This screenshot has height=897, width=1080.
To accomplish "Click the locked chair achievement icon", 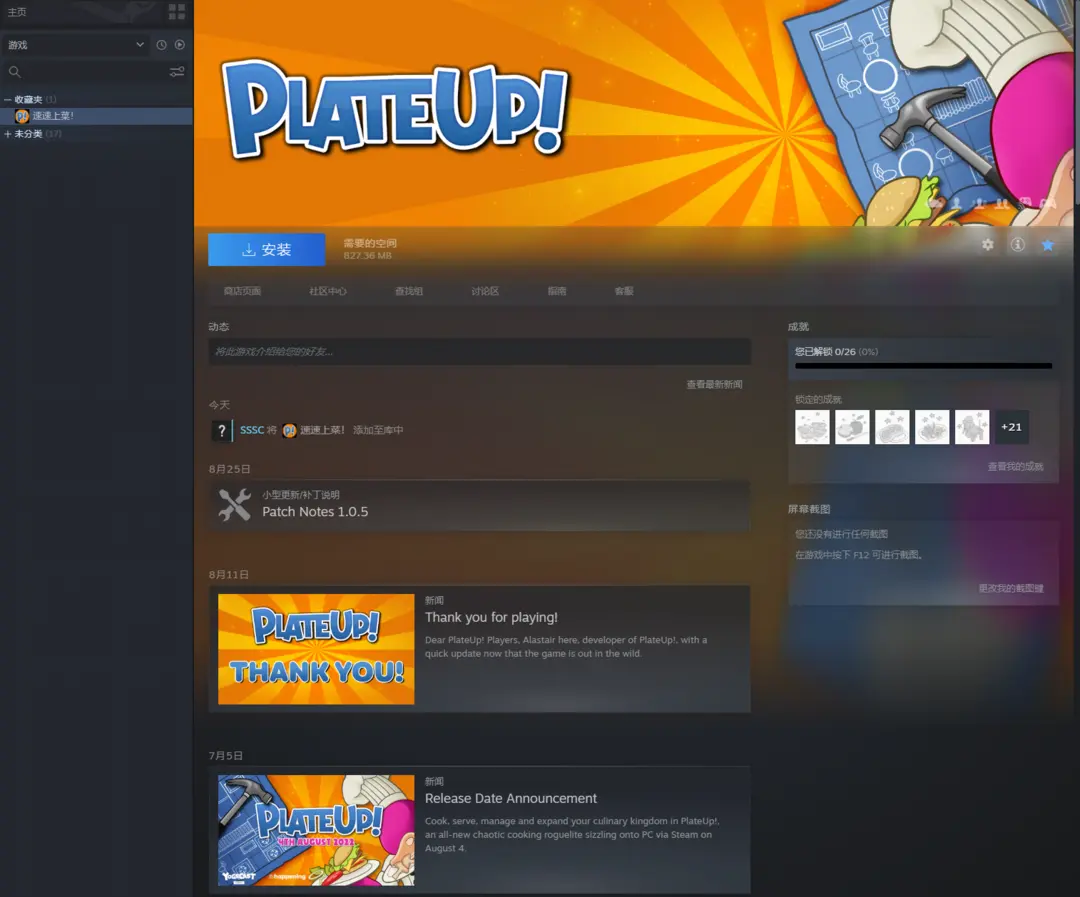I will tap(972, 427).
